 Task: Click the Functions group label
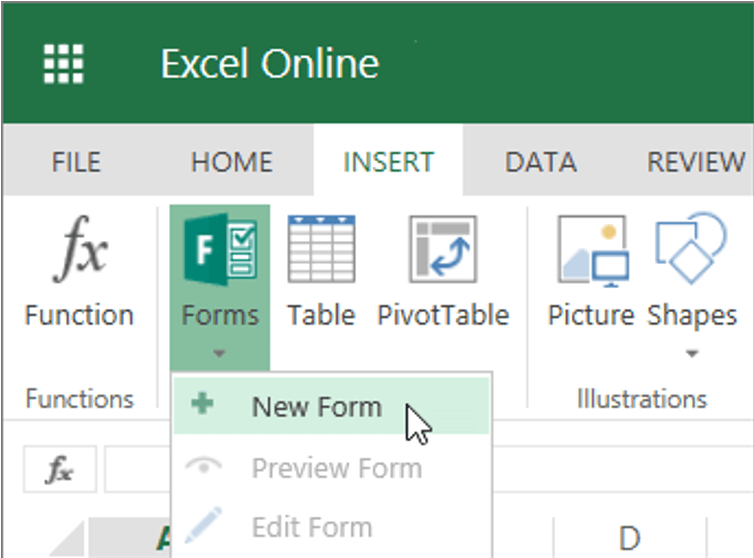click(80, 399)
